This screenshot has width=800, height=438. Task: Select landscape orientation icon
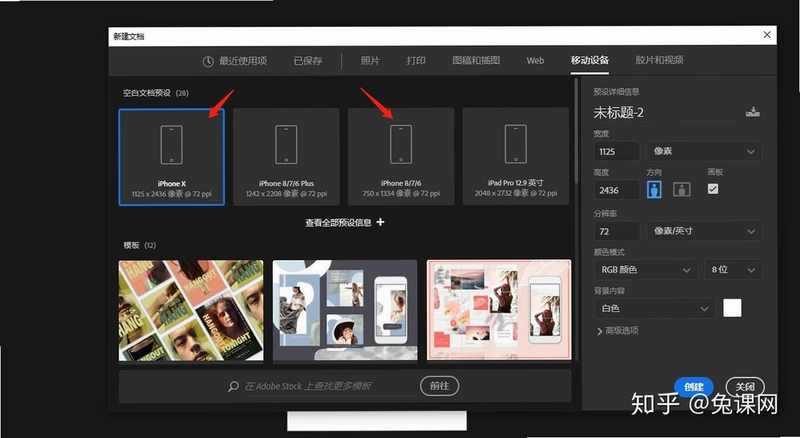click(682, 189)
